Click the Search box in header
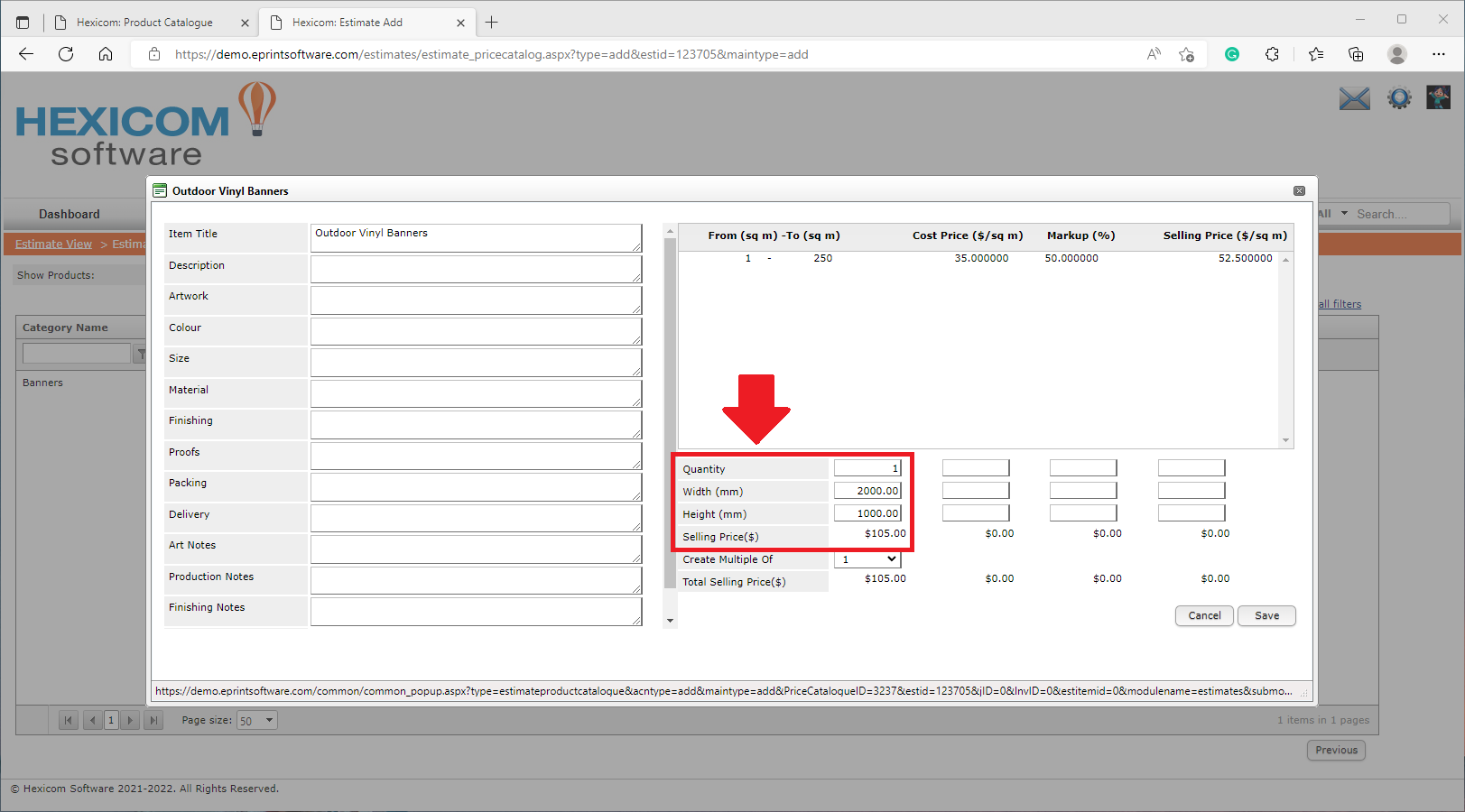The image size is (1465, 812). click(x=1401, y=214)
